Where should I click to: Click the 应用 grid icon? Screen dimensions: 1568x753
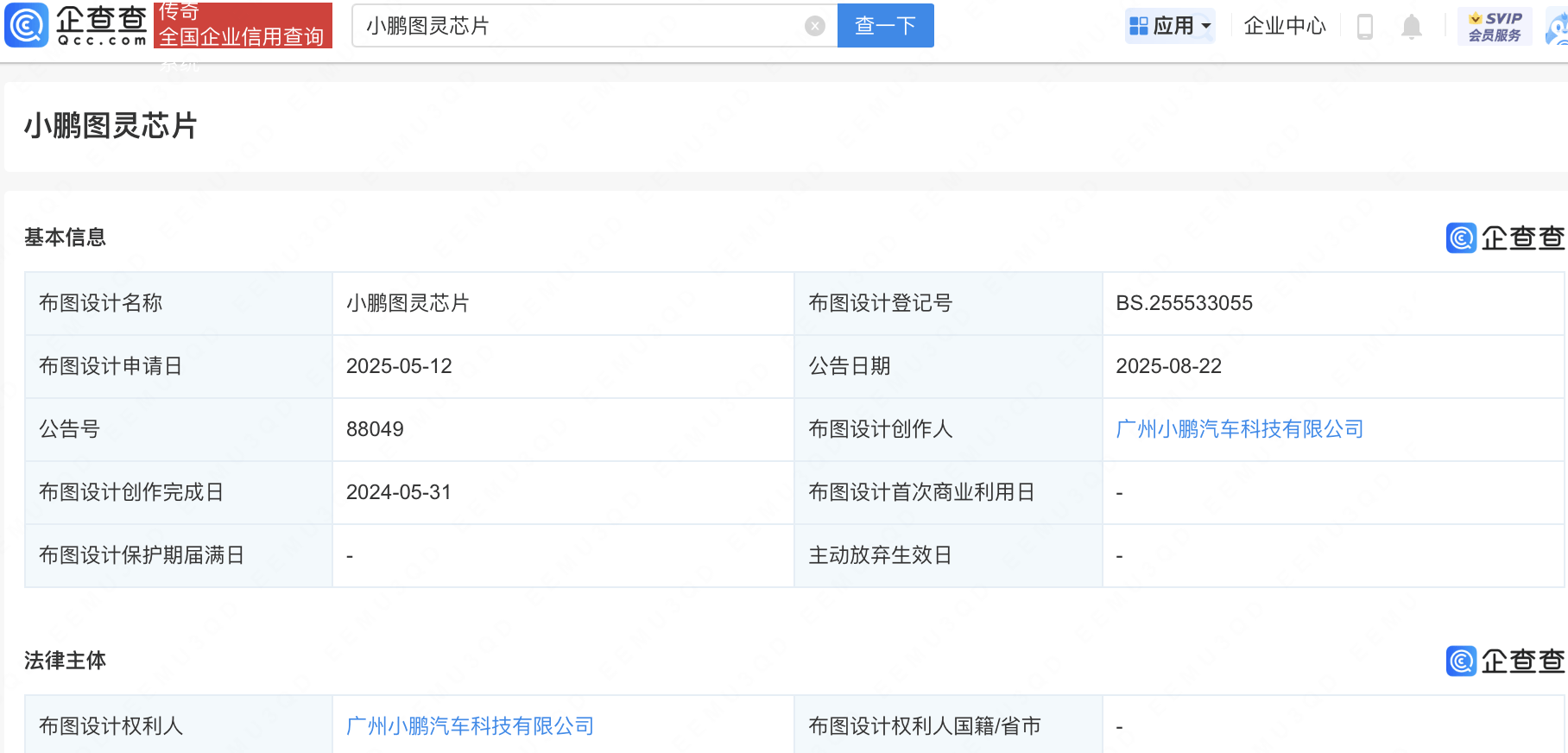[x=1139, y=26]
